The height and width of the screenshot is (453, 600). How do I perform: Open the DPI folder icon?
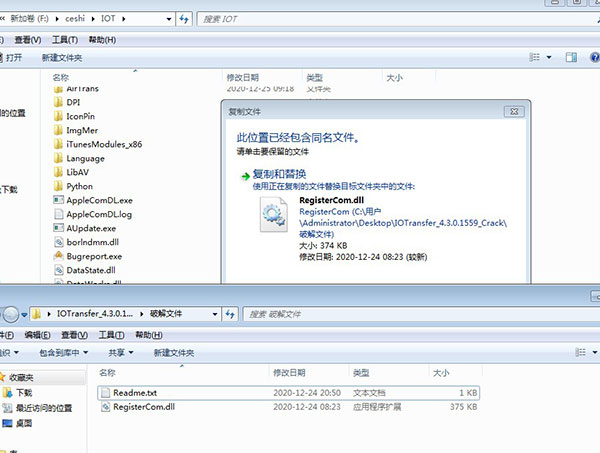[x=58, y=102]
